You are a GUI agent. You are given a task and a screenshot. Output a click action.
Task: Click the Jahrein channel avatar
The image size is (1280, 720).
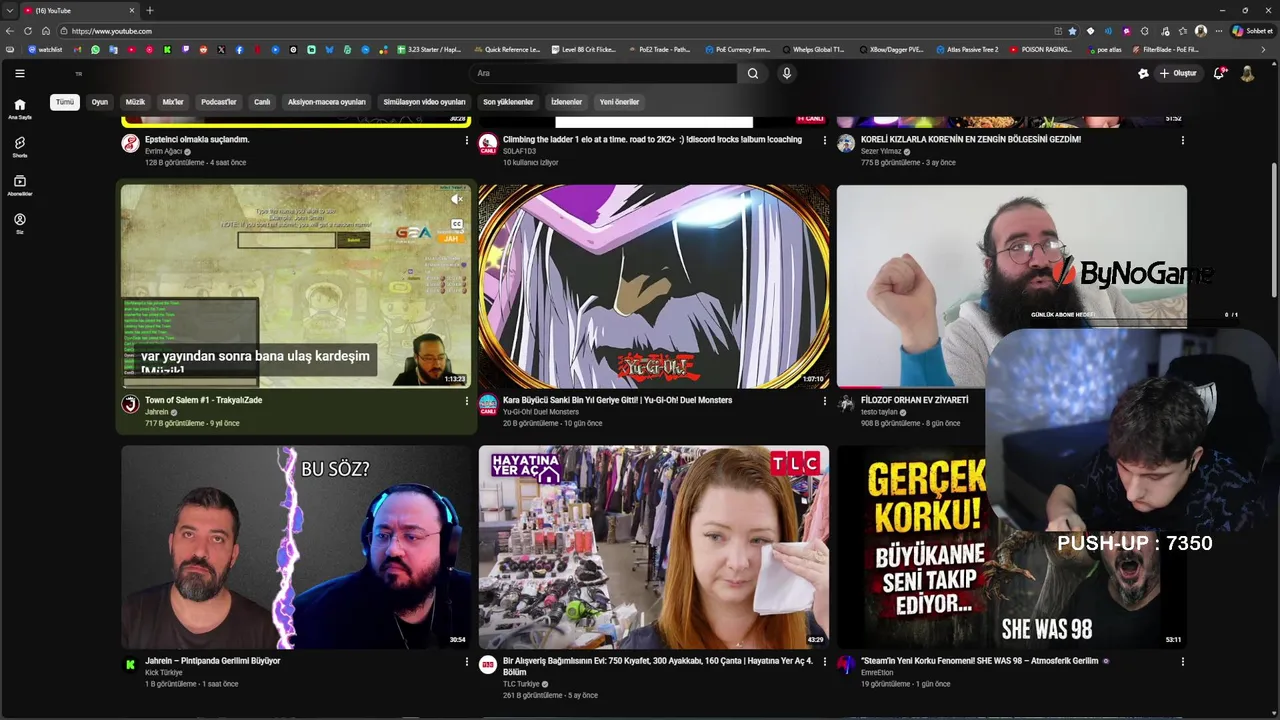tap(130, 404)
